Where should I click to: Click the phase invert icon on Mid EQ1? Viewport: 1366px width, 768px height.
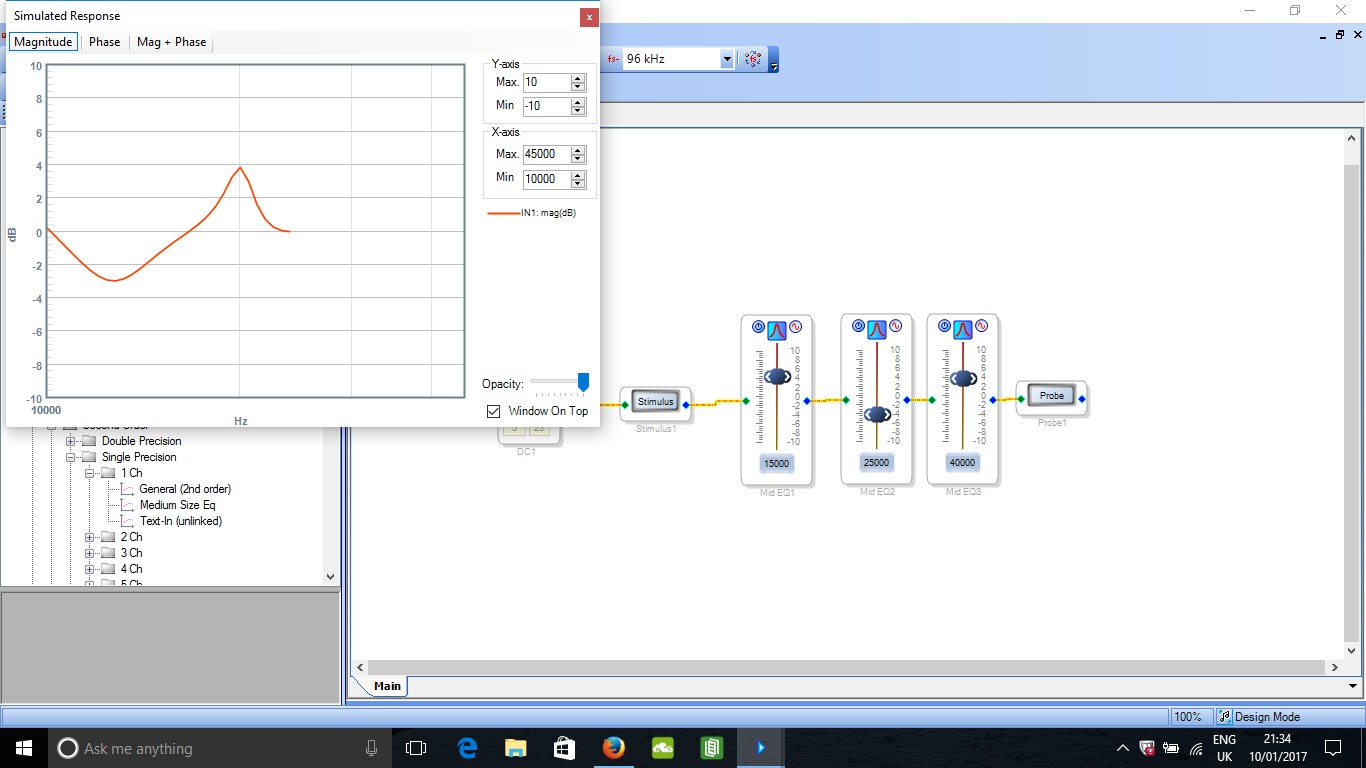(795, 327)
